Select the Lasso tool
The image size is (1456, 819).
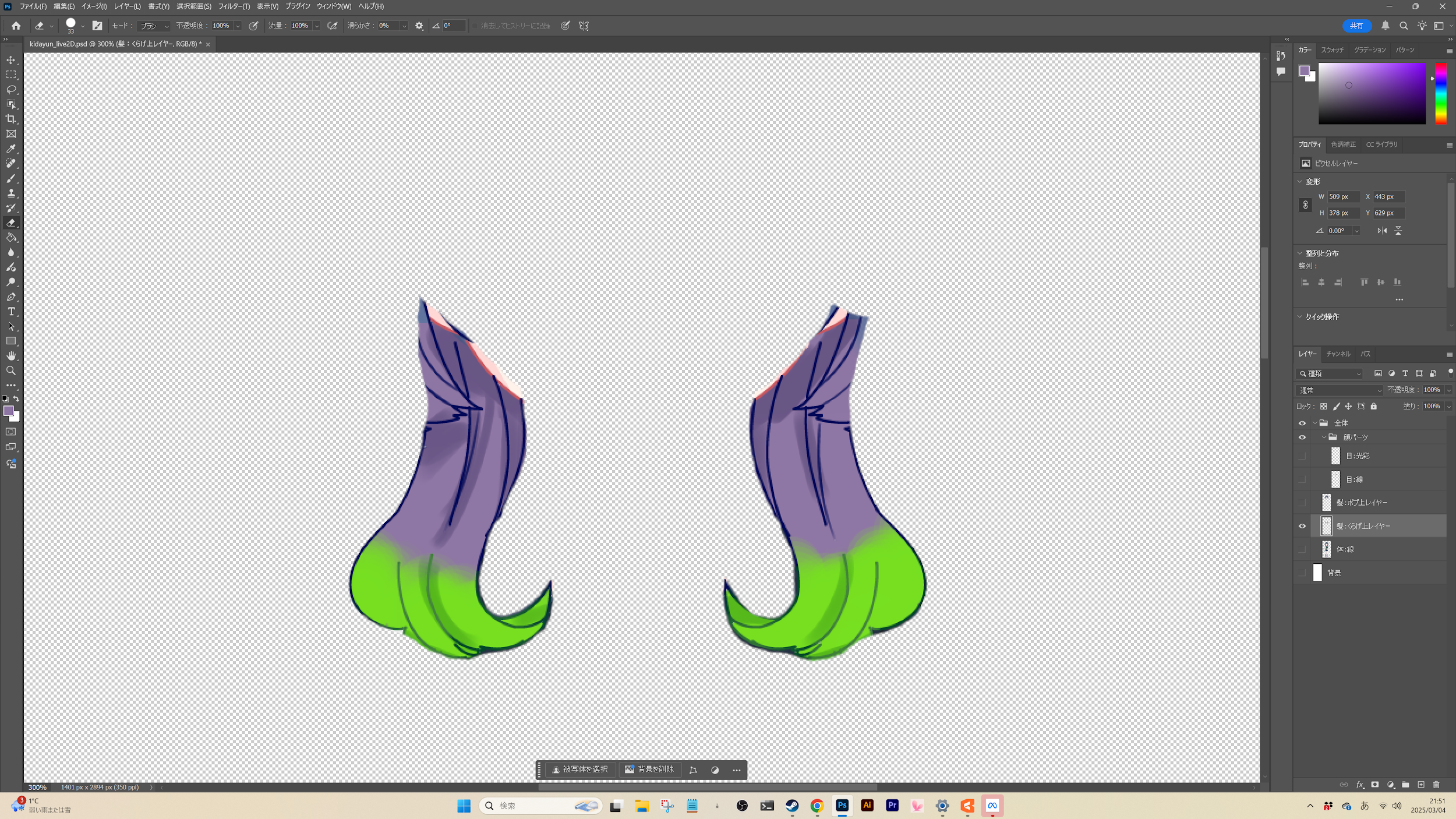(x=11, y=89)
